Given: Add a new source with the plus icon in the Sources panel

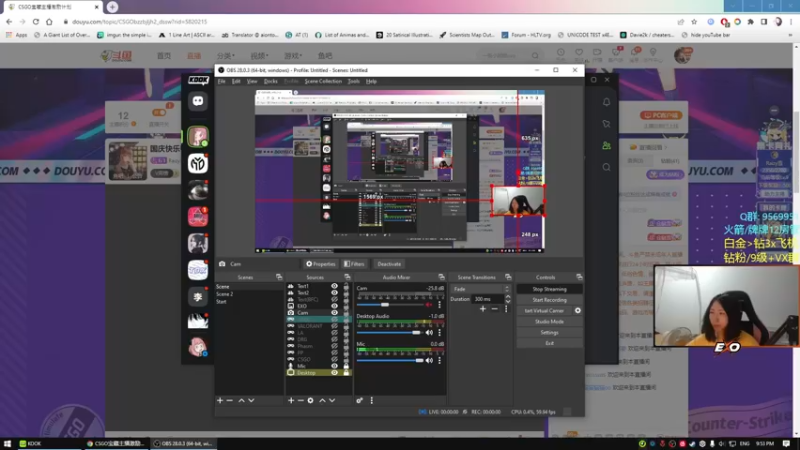Looking at the screenshot, I should [291, 401].
